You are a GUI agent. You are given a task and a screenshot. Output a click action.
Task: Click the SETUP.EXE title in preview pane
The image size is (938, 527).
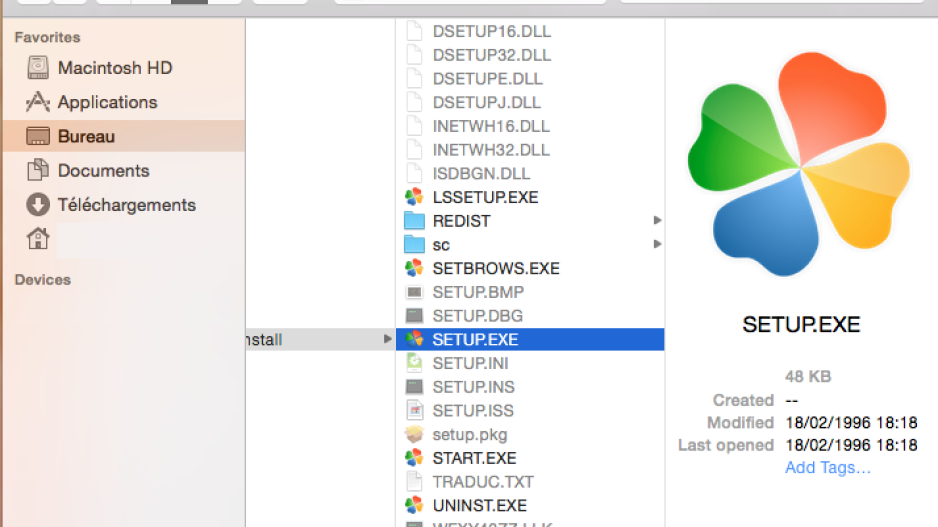click(801, 325)
